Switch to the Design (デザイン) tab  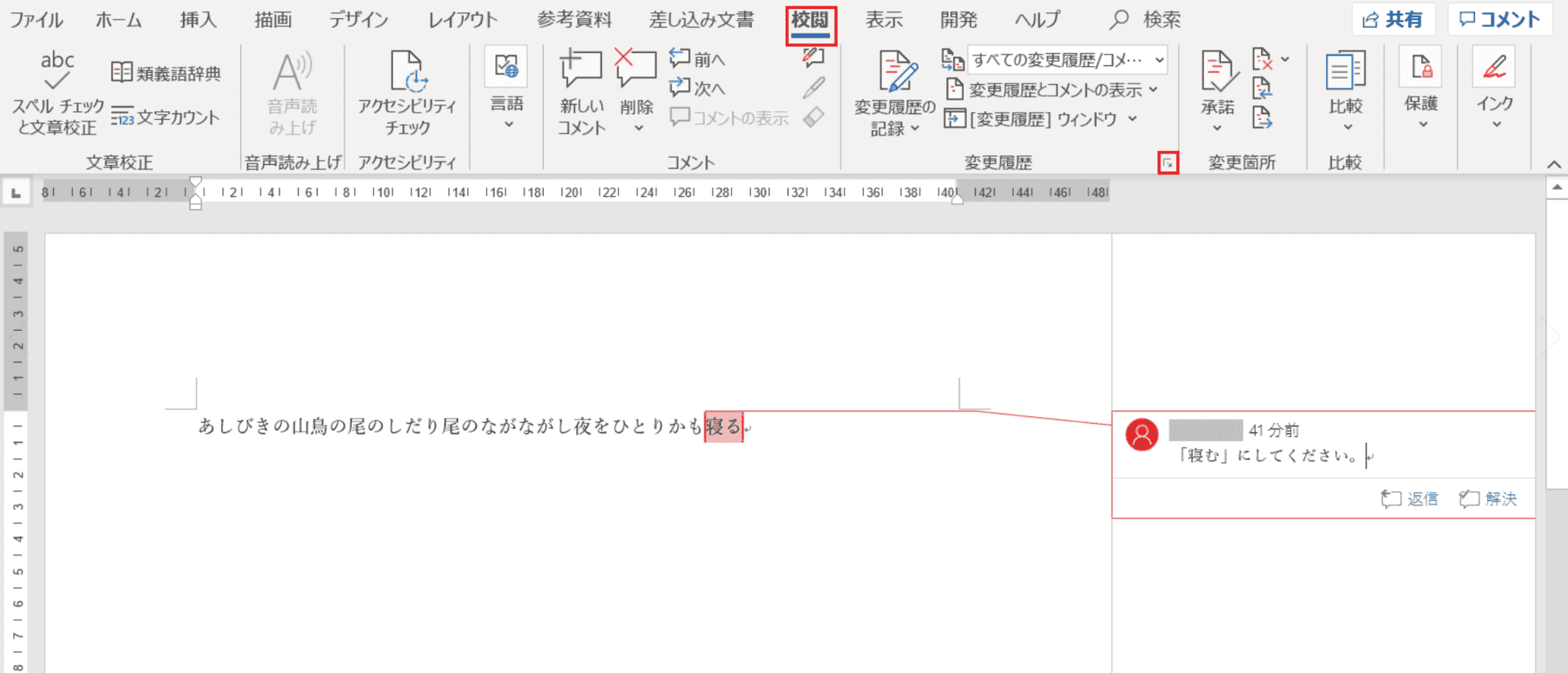359,20
